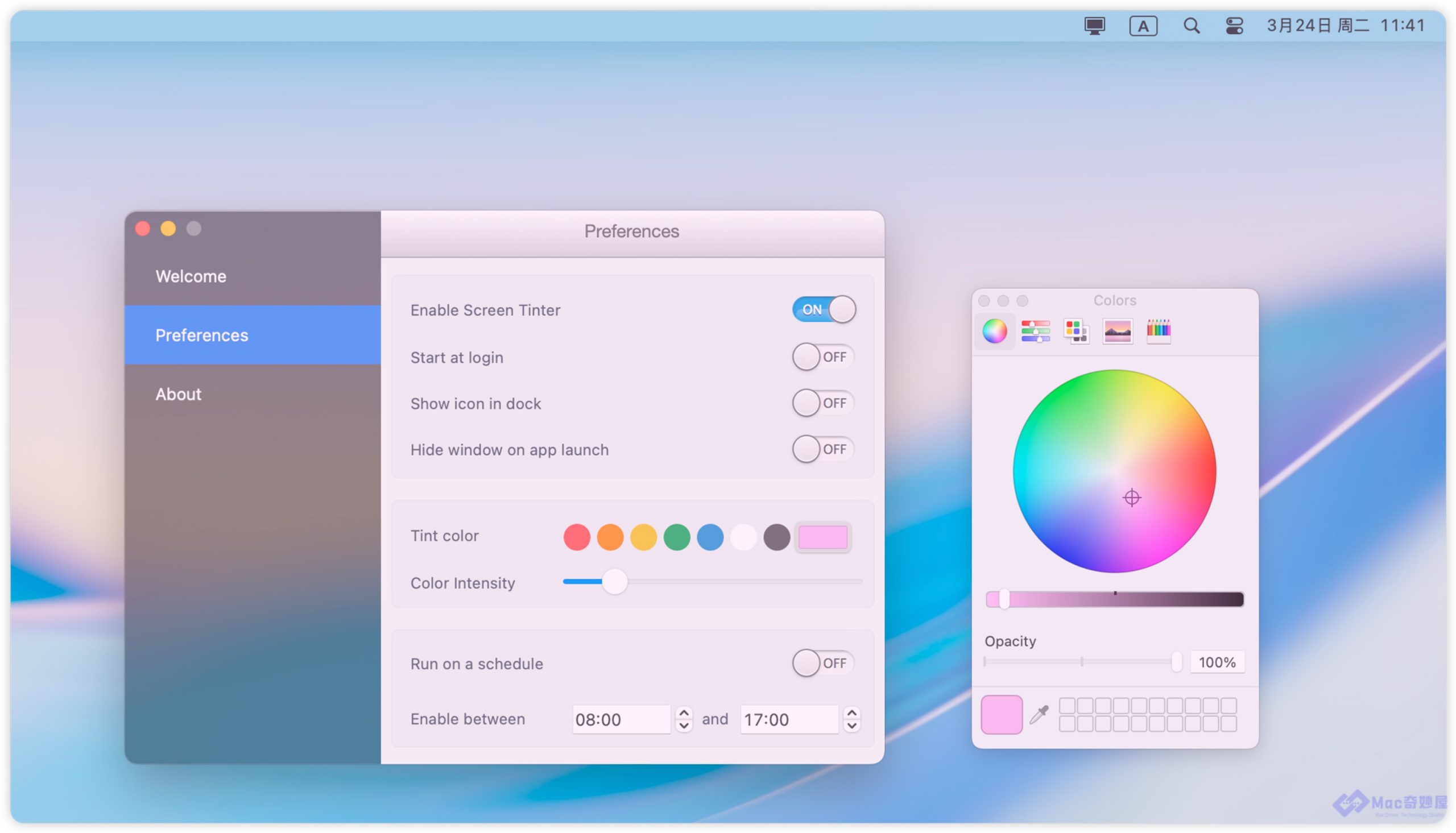This screenshot has height=833, width=1456.
Task: Activate the eyedropper color sampler
Action: [x=1039, y=715]
